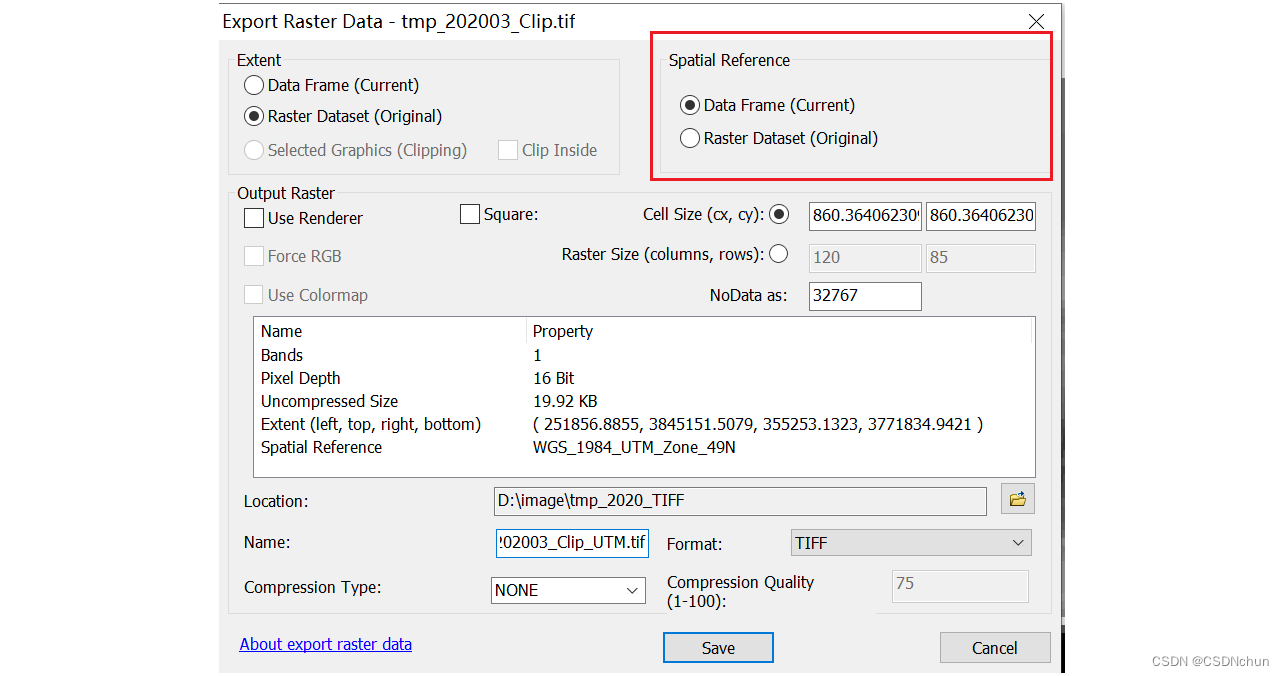
Task: Select the Name field containing 202003_Clip_UTM.tif
Action: pos(571,542)
